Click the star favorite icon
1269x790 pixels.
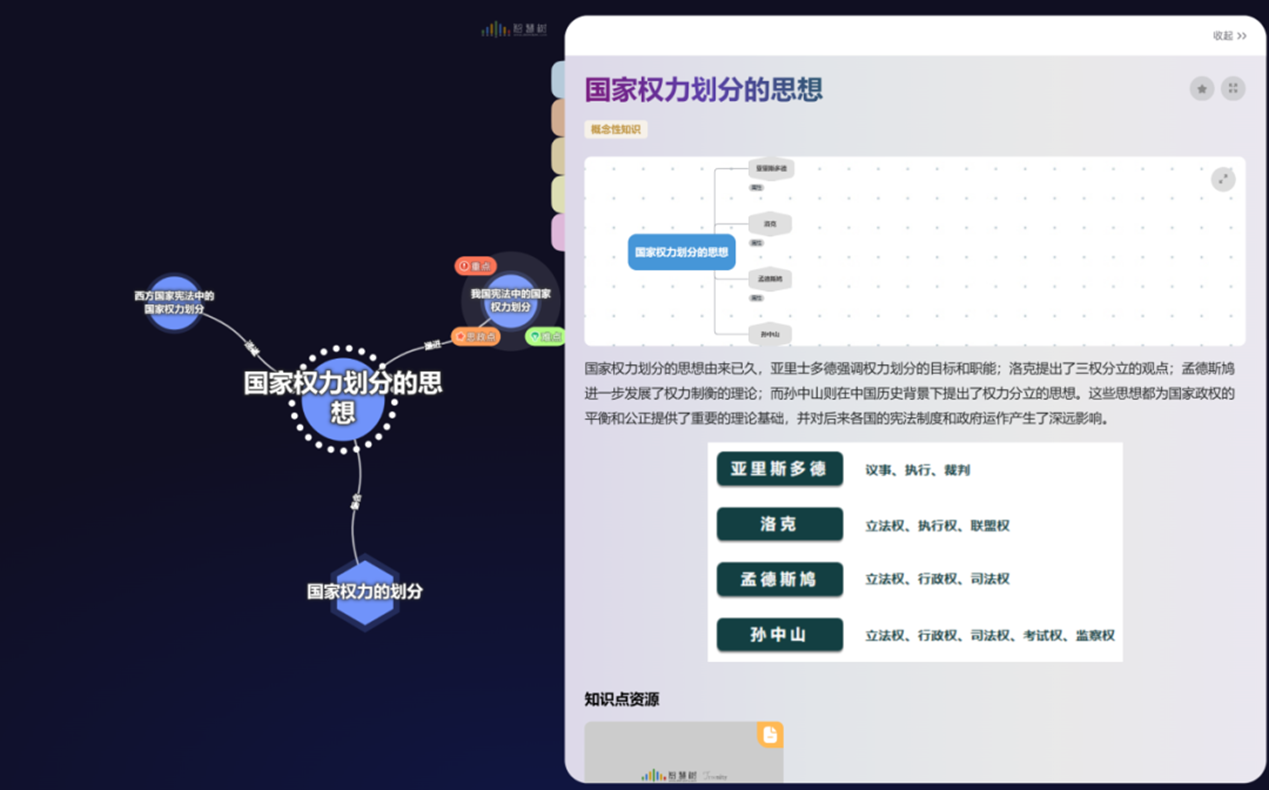tap(1201, 89)
